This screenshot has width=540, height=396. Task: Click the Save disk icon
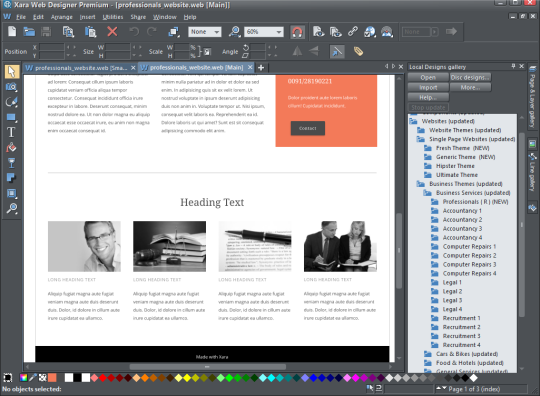coord(46,32)
